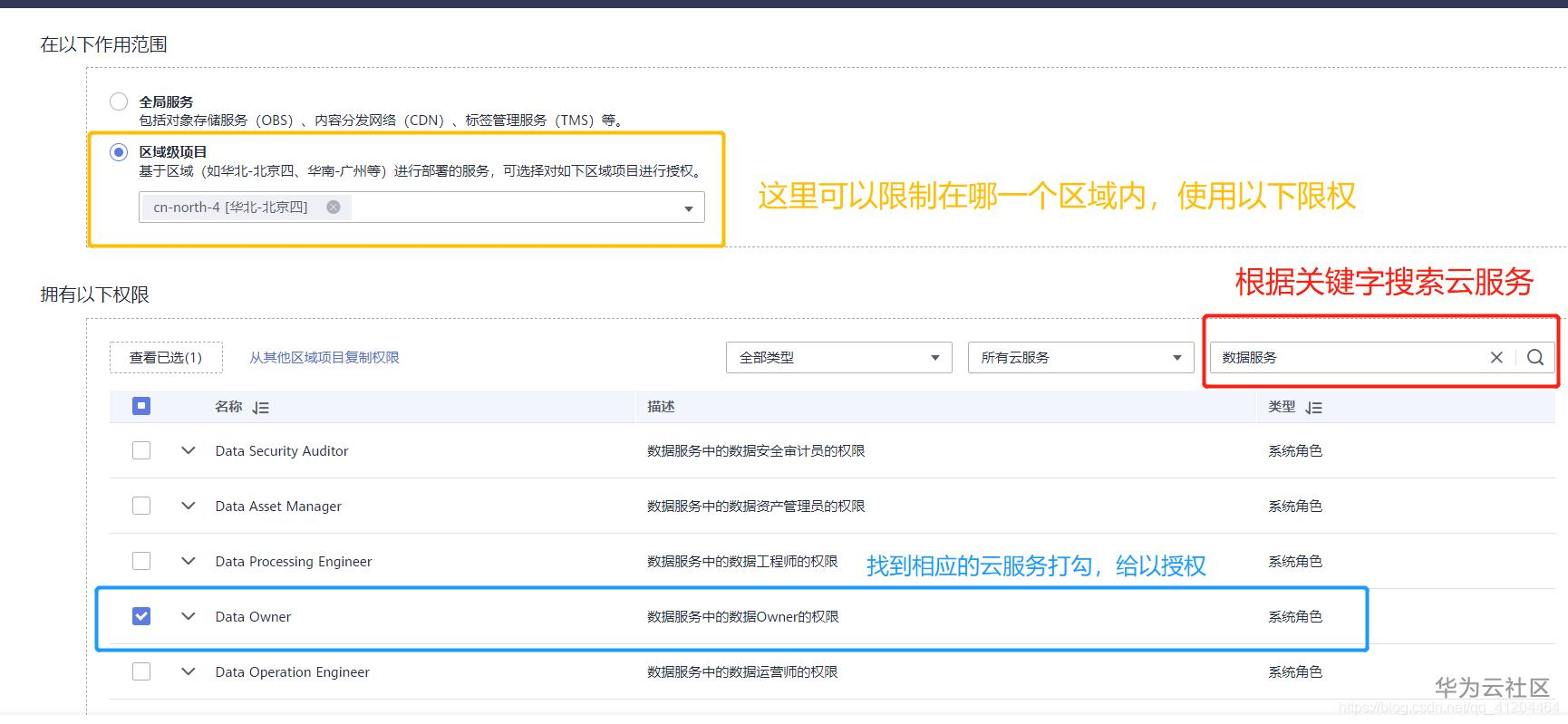Click description 数据服务中的数据Owner的权限
The width and height of the screenshot is (1568, 724).
click(743, 616)
